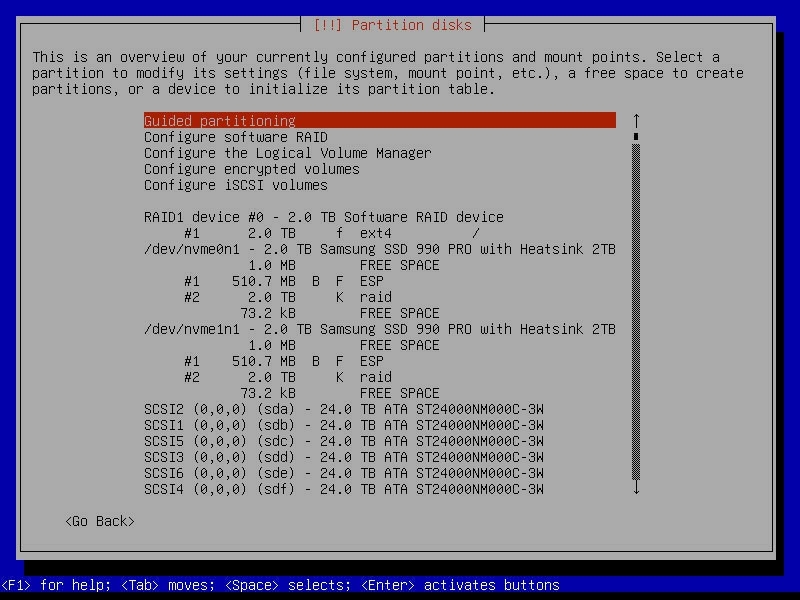
Task: Select the /dev/nvme1n1 Samsung SSD device
Action: (x=380, y=329)
